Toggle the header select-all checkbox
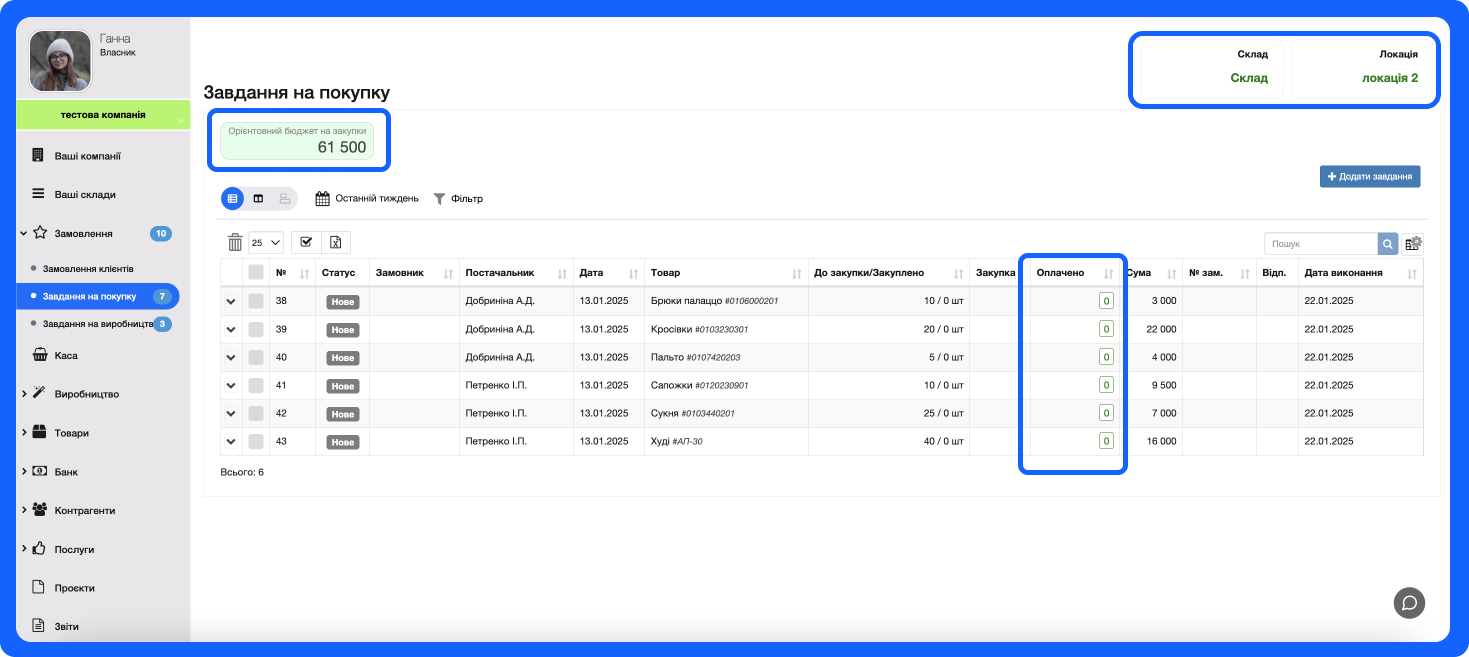Image resolution: width=1469 pixels, height=657 pixels. coord(256,273)
